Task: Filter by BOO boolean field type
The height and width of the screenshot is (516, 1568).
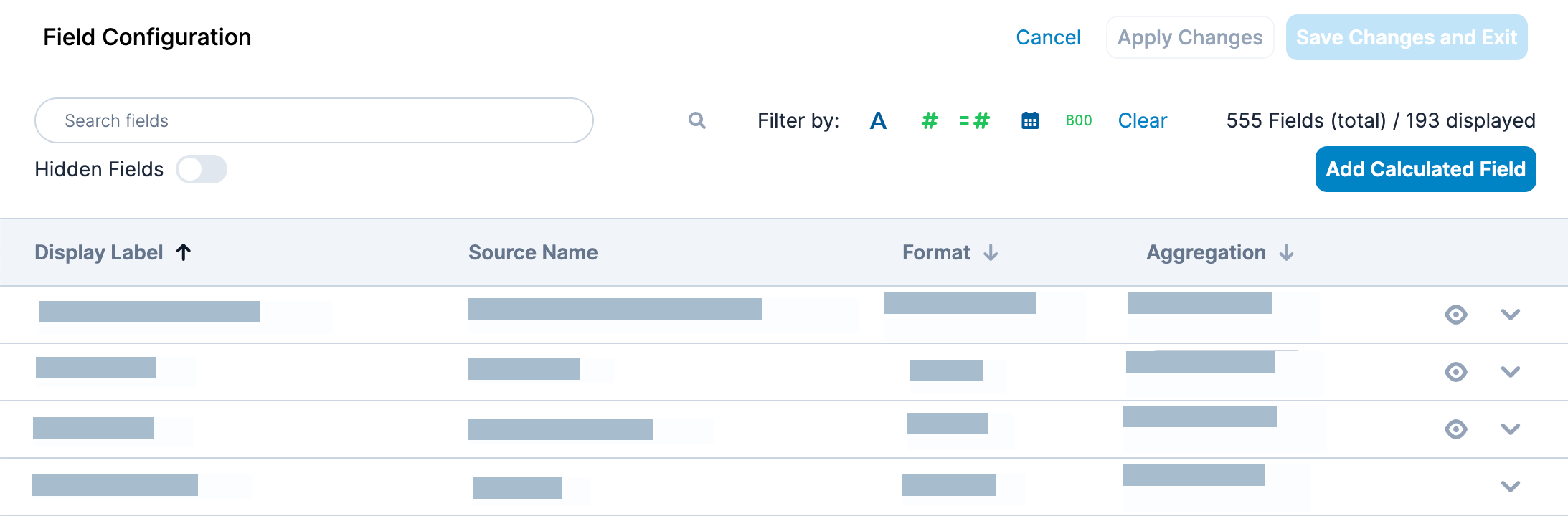Action: tap(1079, 120)
